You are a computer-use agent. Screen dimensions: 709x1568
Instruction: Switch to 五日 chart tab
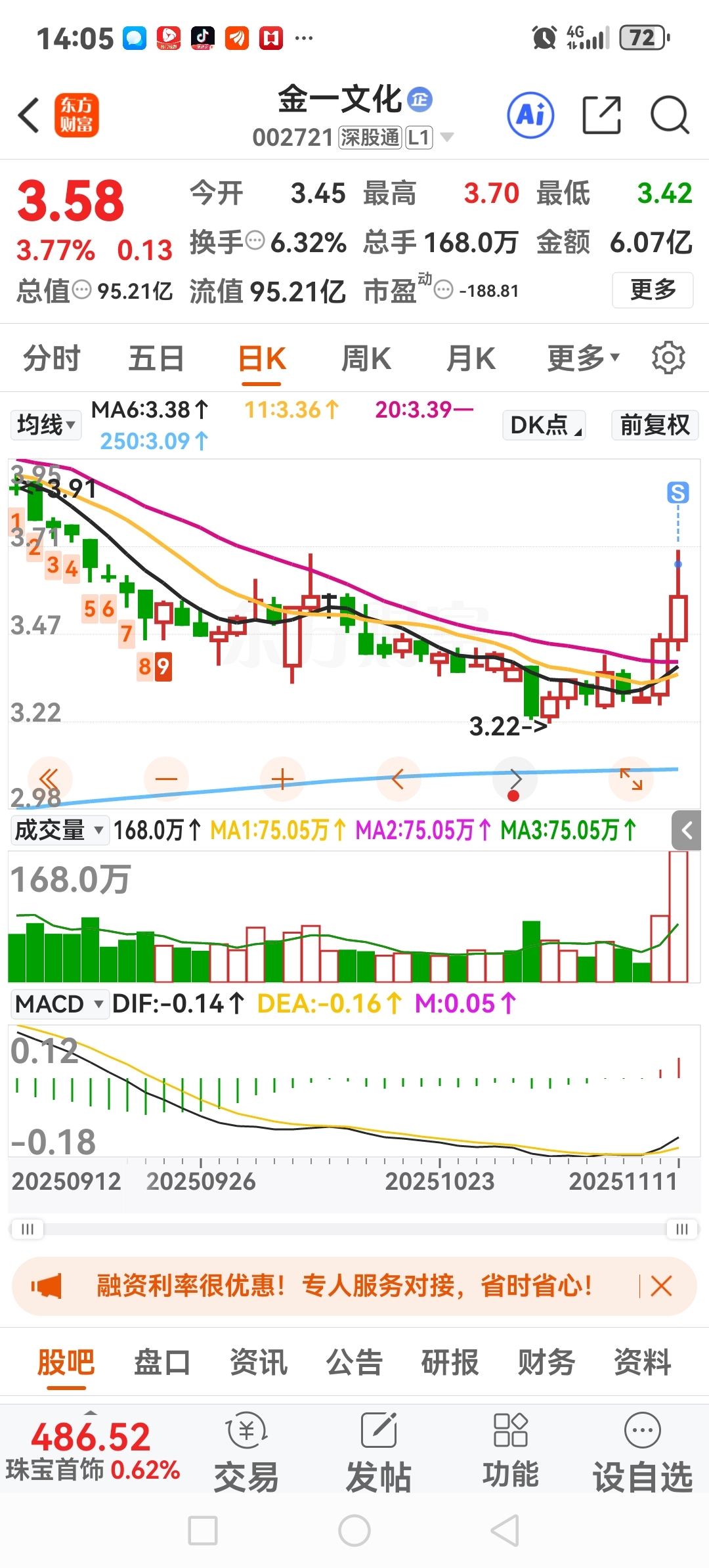coord(156,359)
